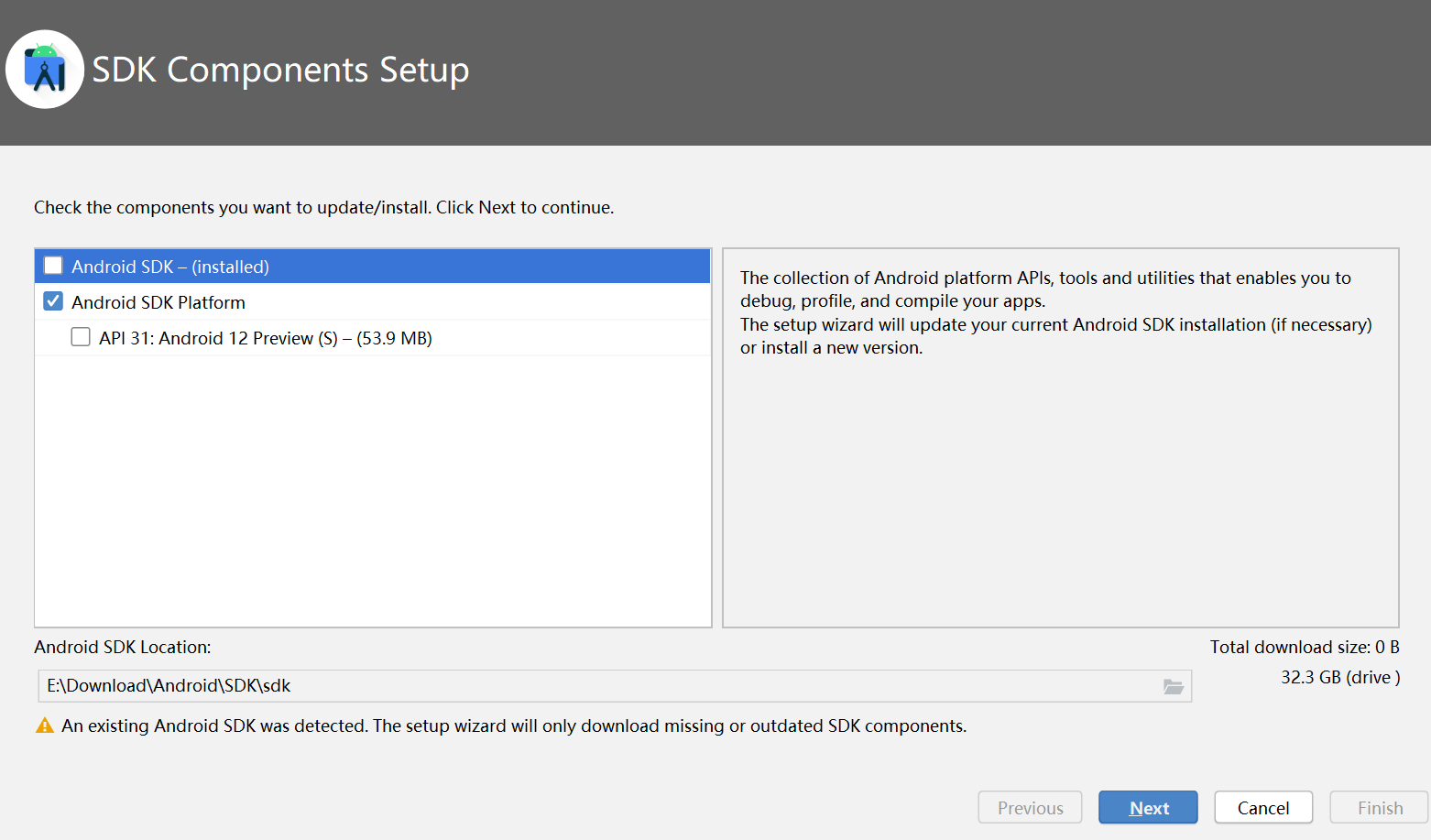Click the existing Android SDK detected warning message
This screenshot has width=1431, height=840.
click(513, 725)
